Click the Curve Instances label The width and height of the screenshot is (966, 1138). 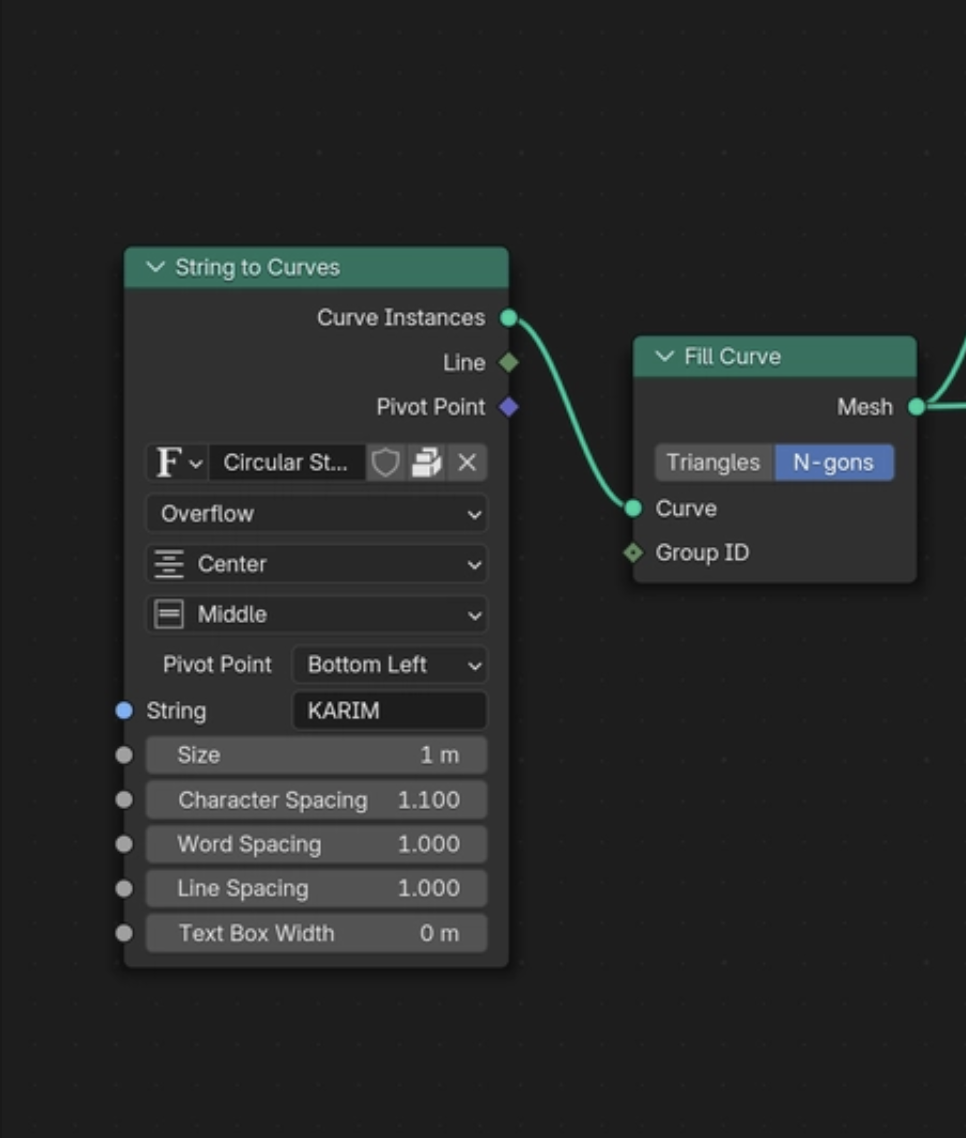(401, 318)
